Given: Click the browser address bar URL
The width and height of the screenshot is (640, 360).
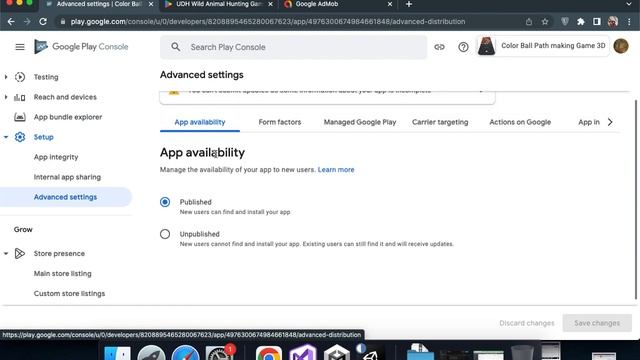Looking at the screenshot, I should pyautogui.click(x=268, y=22).
